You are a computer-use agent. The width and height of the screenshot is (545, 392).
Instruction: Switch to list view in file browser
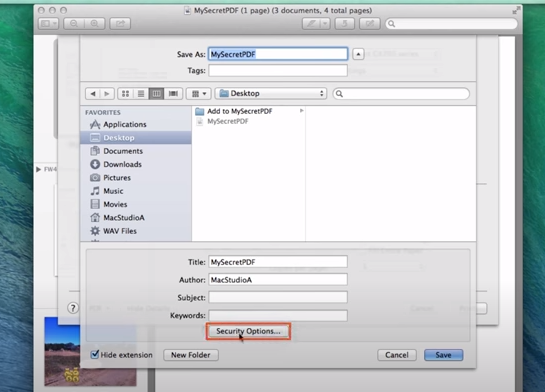(x=141, y=93)
